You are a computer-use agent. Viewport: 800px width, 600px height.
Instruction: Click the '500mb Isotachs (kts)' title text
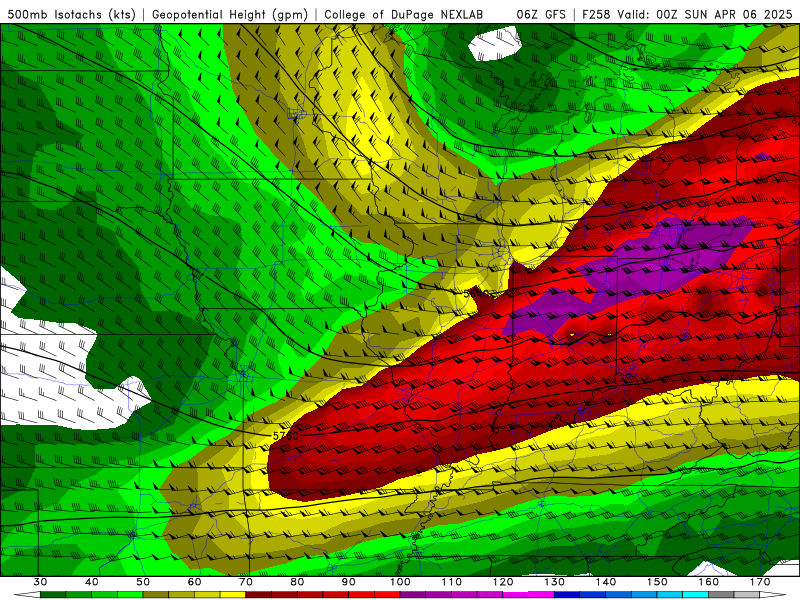pyautogui.click(x=72, y=15)
